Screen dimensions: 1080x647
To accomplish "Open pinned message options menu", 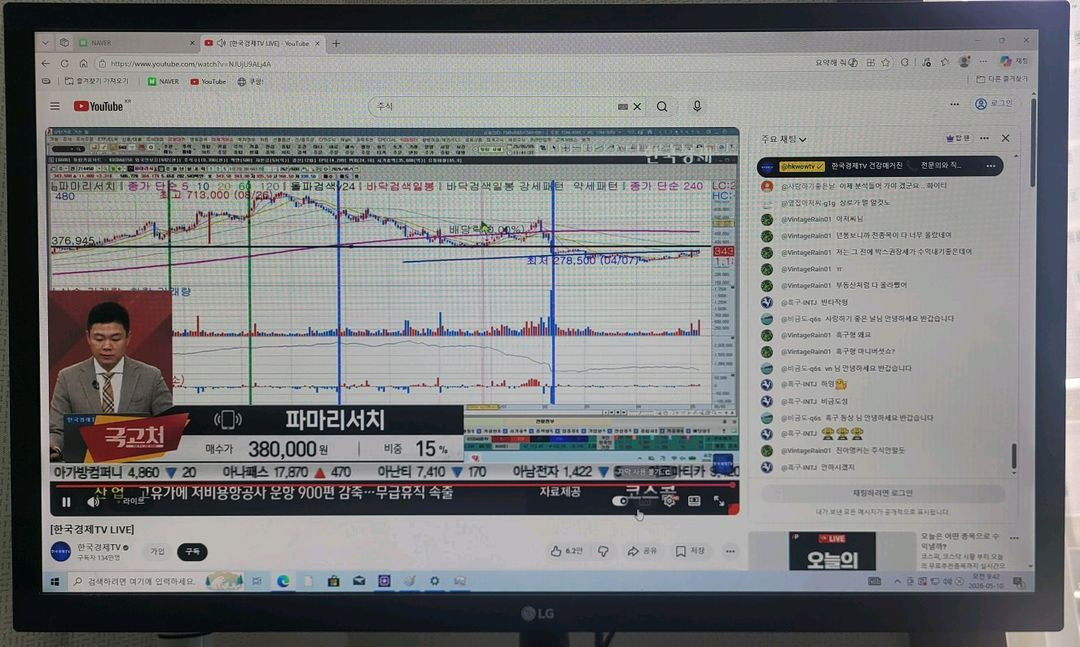I will 990,166.
